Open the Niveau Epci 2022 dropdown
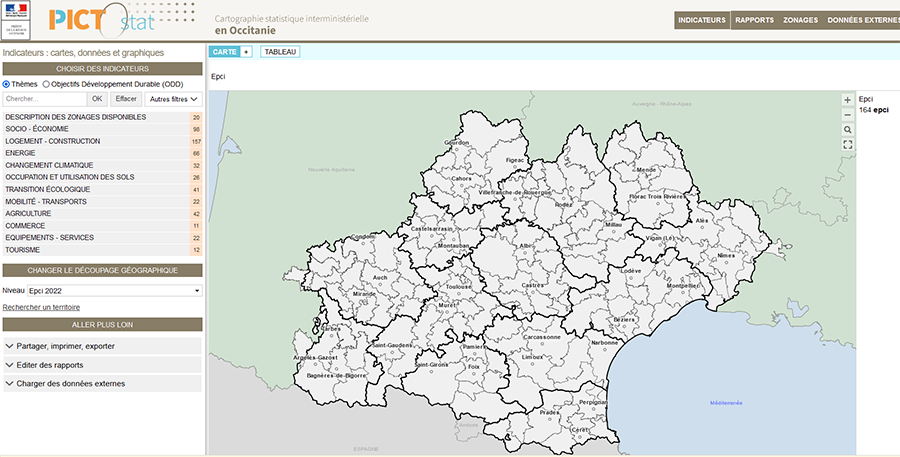 [114, 290]
